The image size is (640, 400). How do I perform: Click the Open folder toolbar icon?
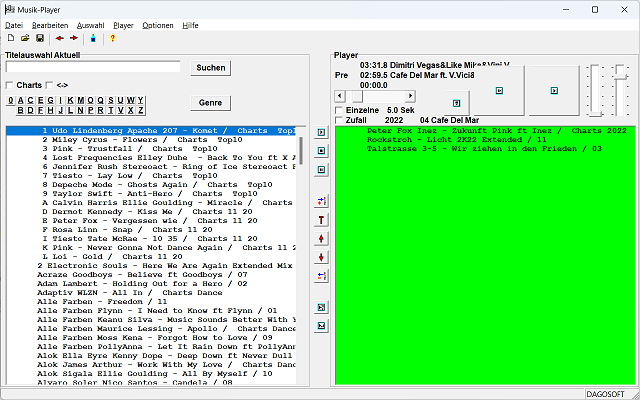pyautogui.click(x=25, y=38)
